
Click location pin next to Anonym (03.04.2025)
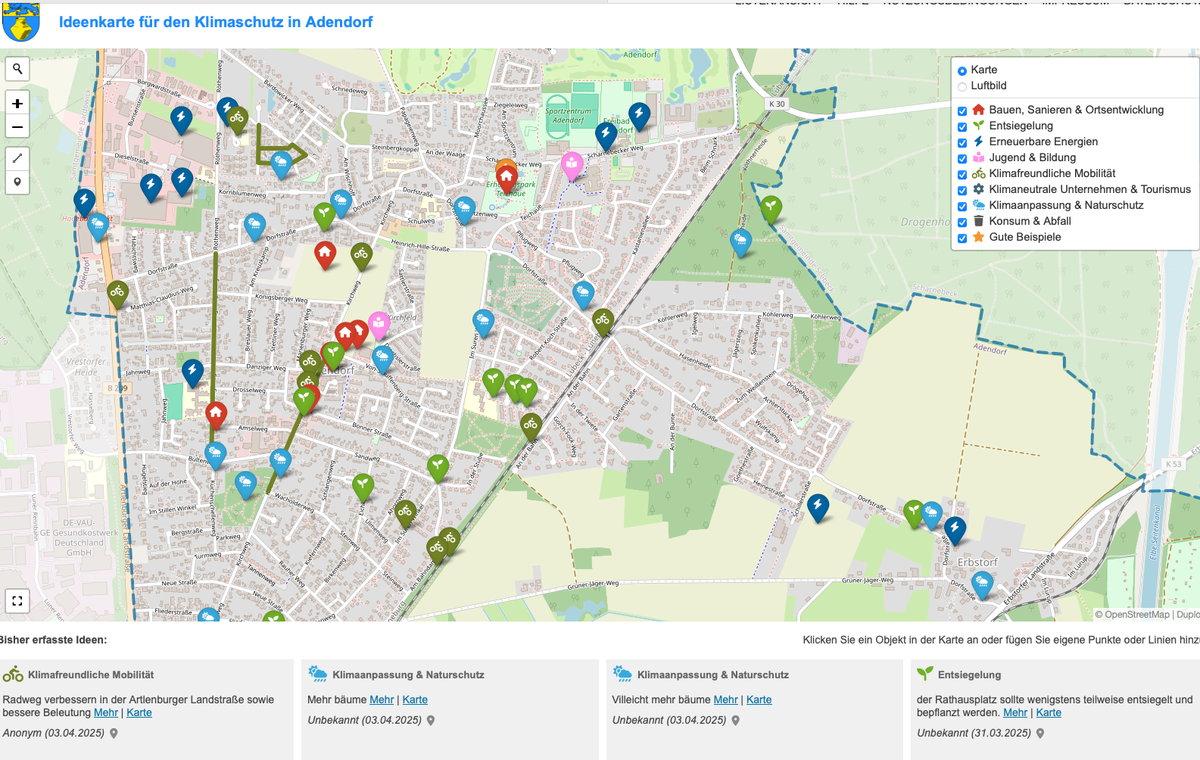114,734
